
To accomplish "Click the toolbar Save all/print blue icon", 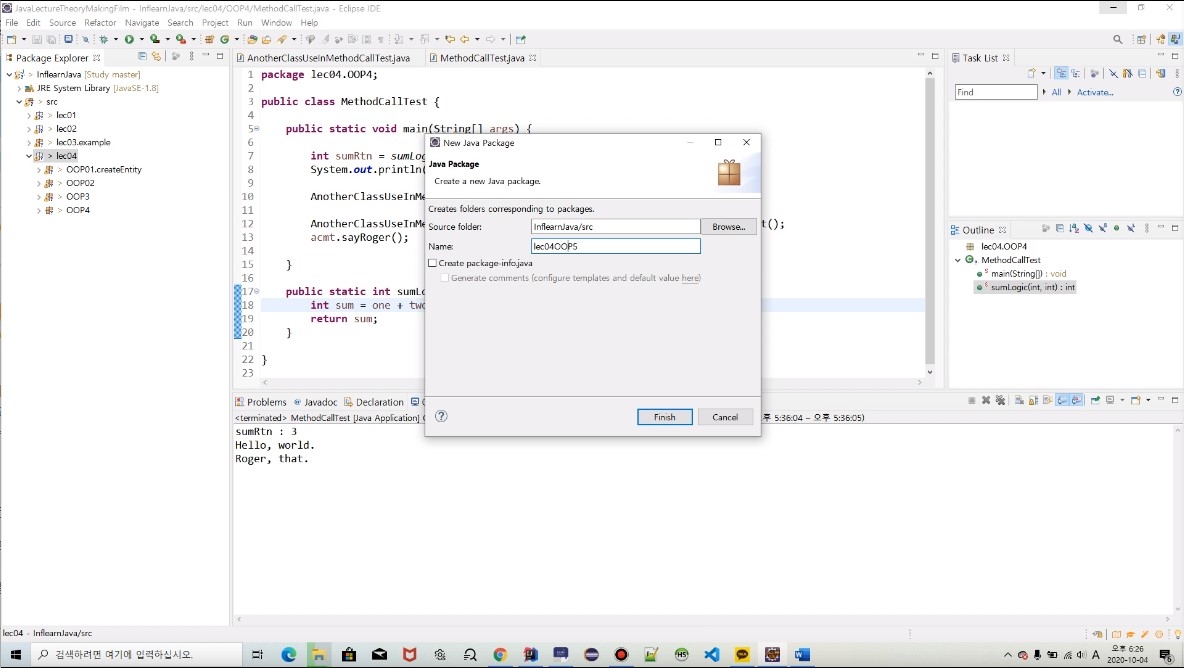I will click(x=68, y=39).
